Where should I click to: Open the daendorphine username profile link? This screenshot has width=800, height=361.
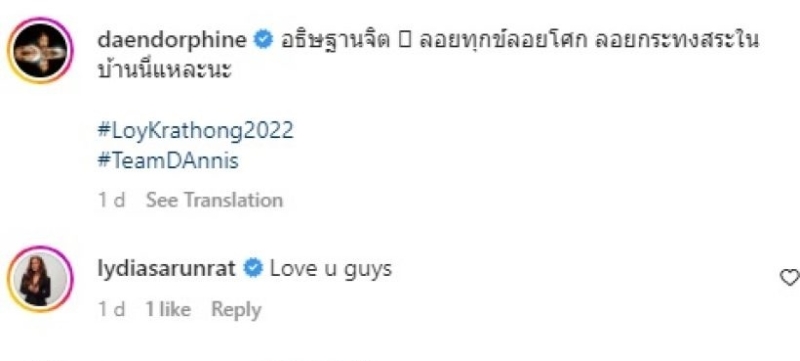(x=172, y=41)
